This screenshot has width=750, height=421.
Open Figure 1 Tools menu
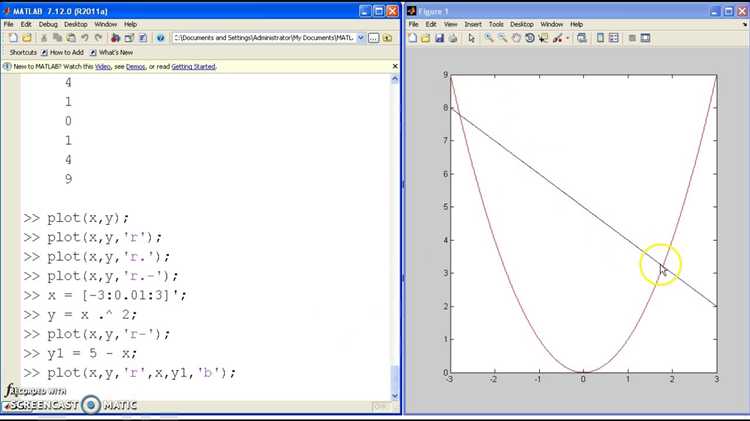pyautogui.click(x=496, y=24)
